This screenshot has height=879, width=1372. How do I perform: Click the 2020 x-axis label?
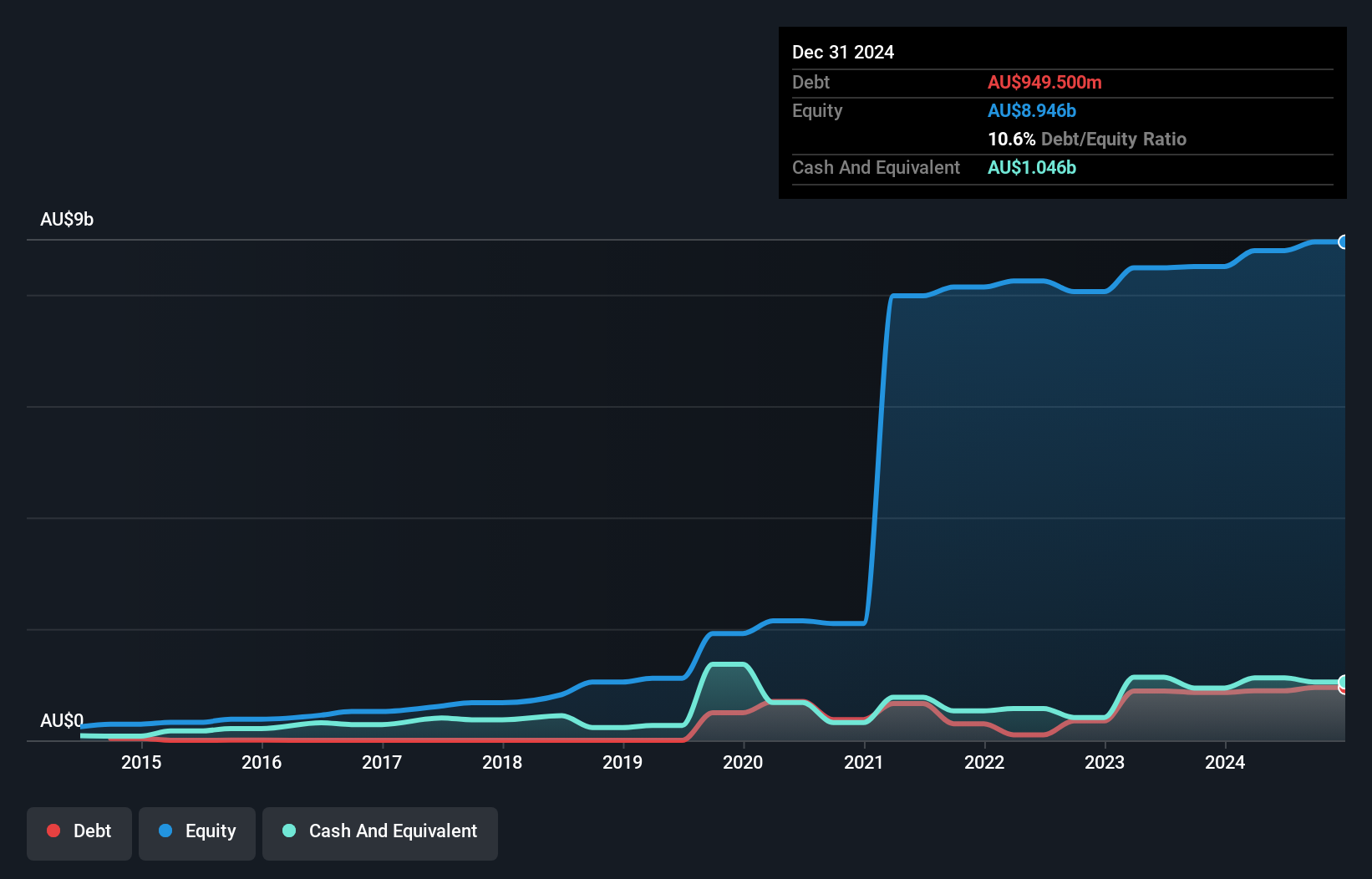(743, 762)
